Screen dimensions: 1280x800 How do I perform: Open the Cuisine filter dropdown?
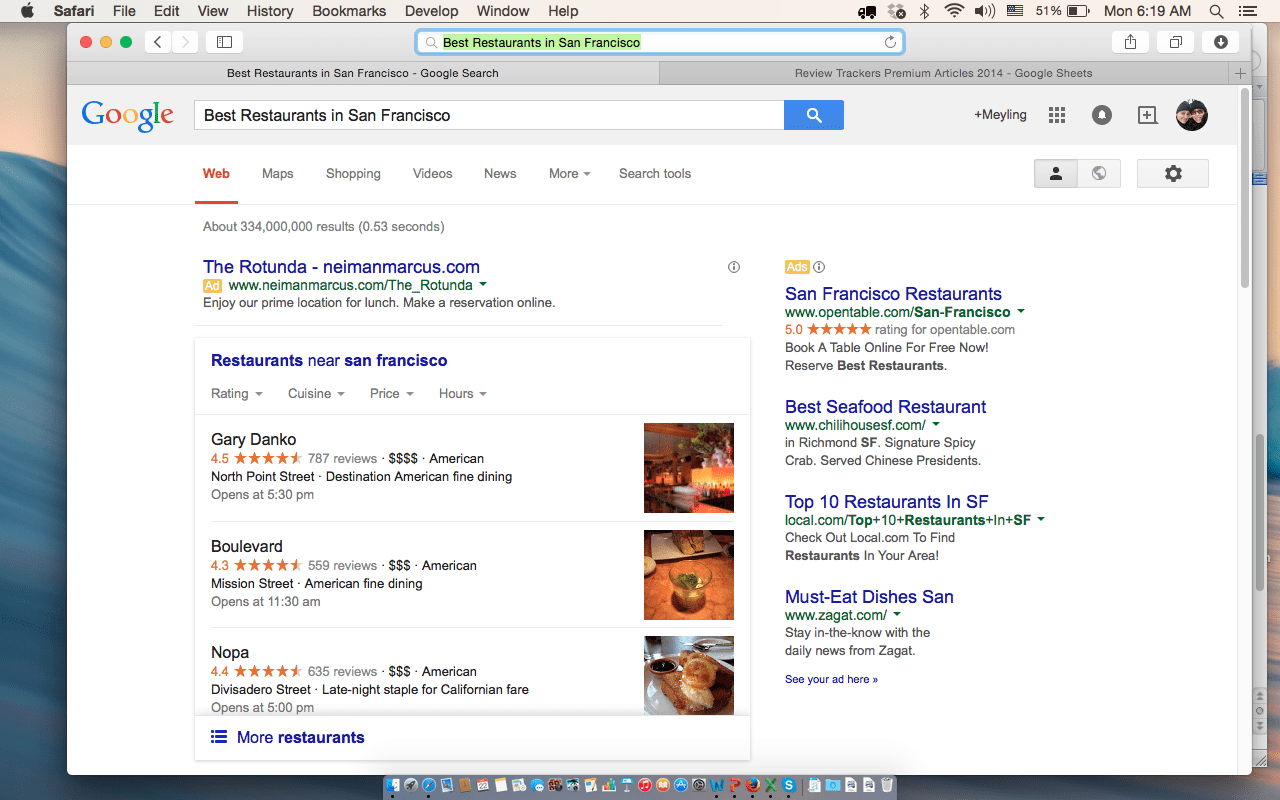(x=316, y=394)
